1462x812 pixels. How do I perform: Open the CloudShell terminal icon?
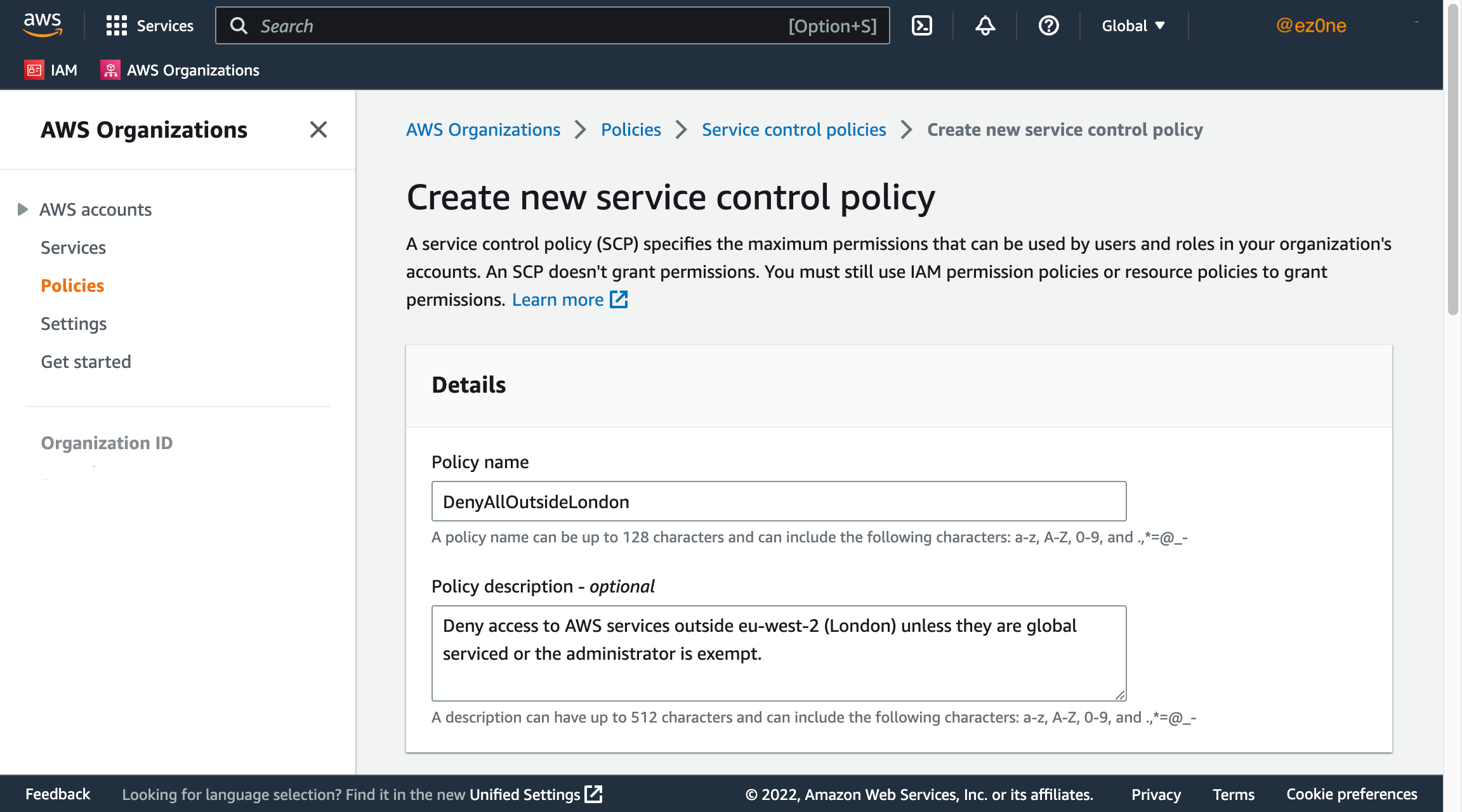coord(921,25)
